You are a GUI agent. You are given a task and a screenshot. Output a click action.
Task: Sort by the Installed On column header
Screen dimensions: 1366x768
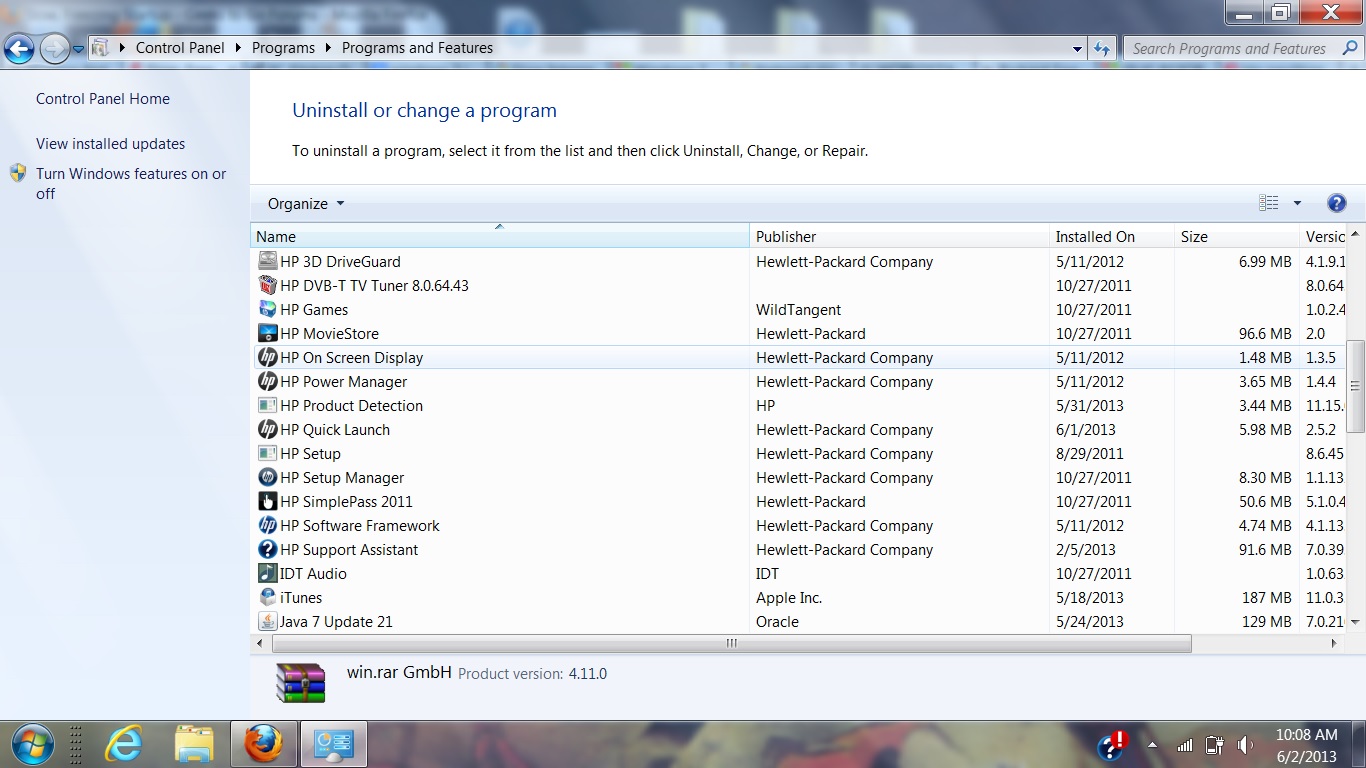click(x=1111, y=236)
